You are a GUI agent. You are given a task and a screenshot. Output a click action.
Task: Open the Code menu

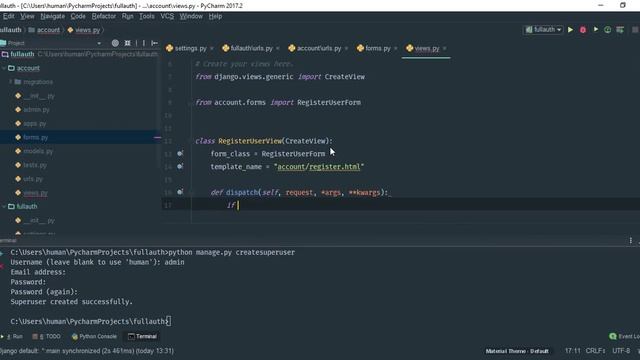coord(78,16)
